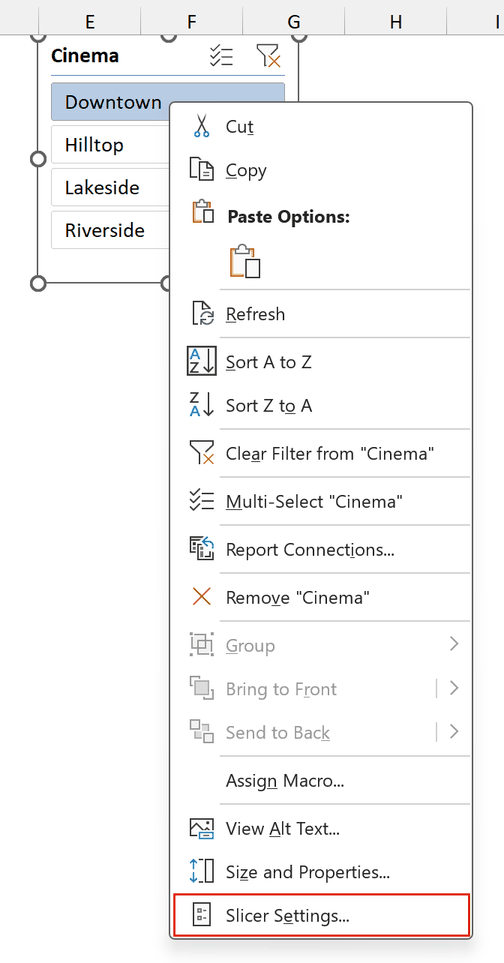Screen dimensions: 504x963
Task: Select column E header
Action: tap(90, 22)
